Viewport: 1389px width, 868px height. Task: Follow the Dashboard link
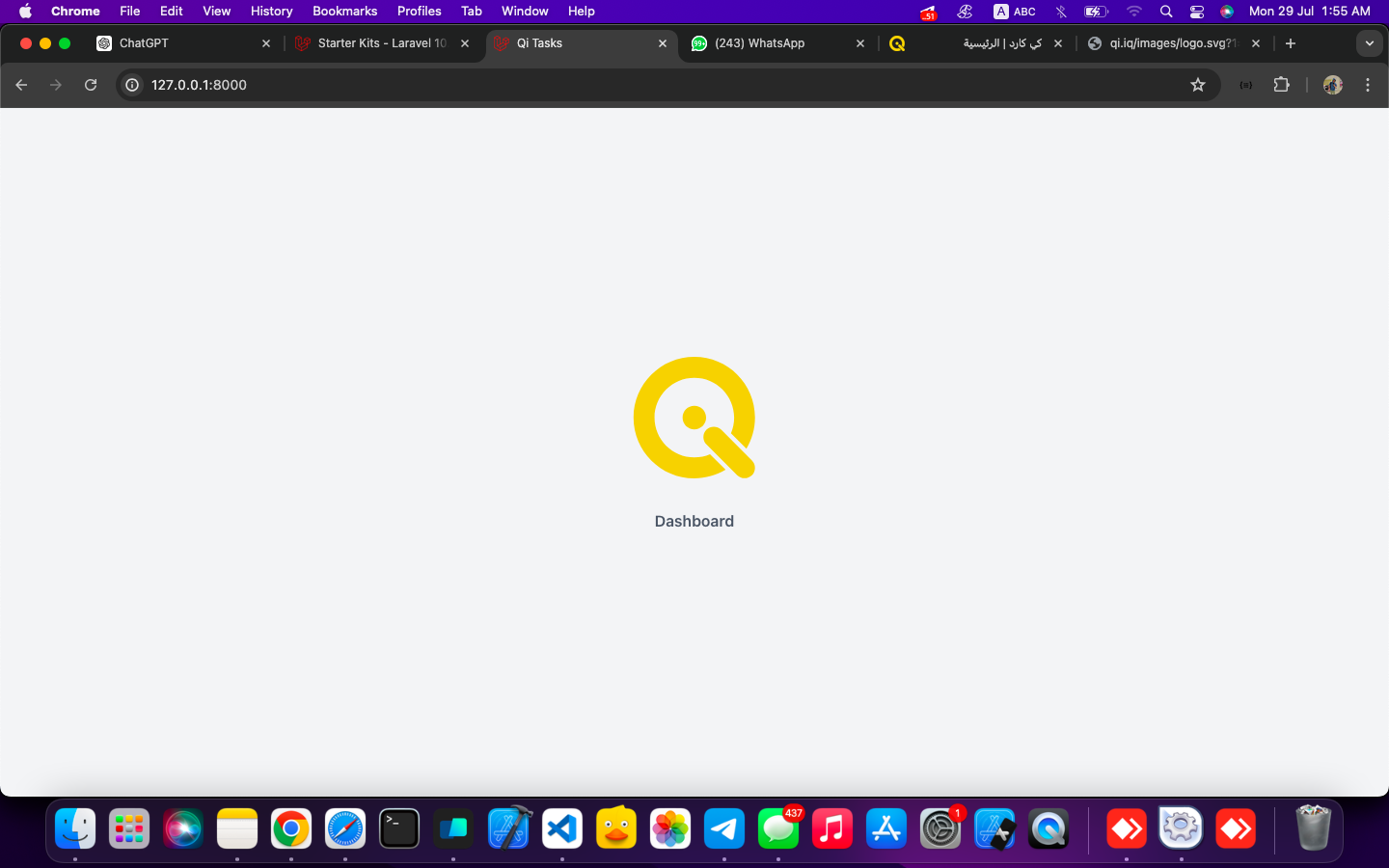[x=694, y=521]
